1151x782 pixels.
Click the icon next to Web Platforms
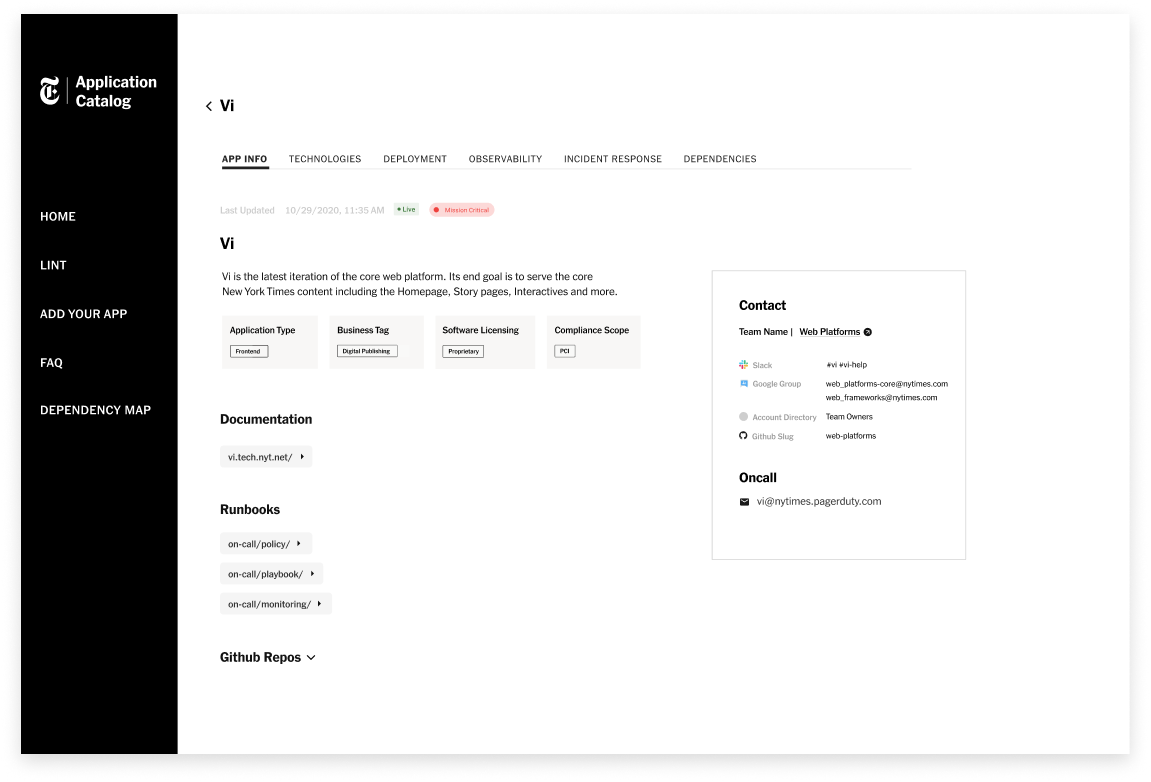coord(868,332)
